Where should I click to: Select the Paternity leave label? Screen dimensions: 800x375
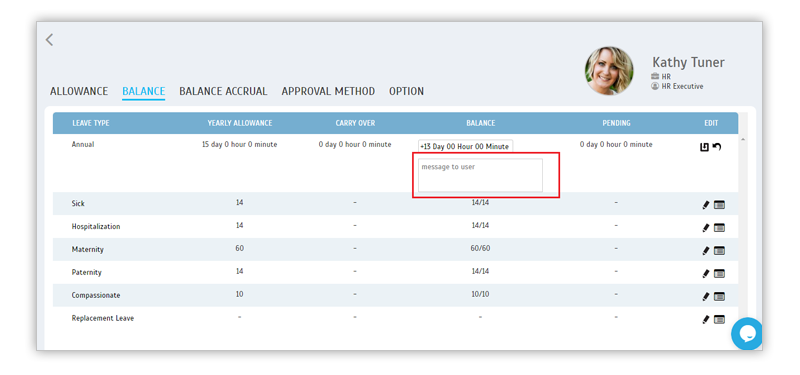pyautogui.click(x=87, y=272)
